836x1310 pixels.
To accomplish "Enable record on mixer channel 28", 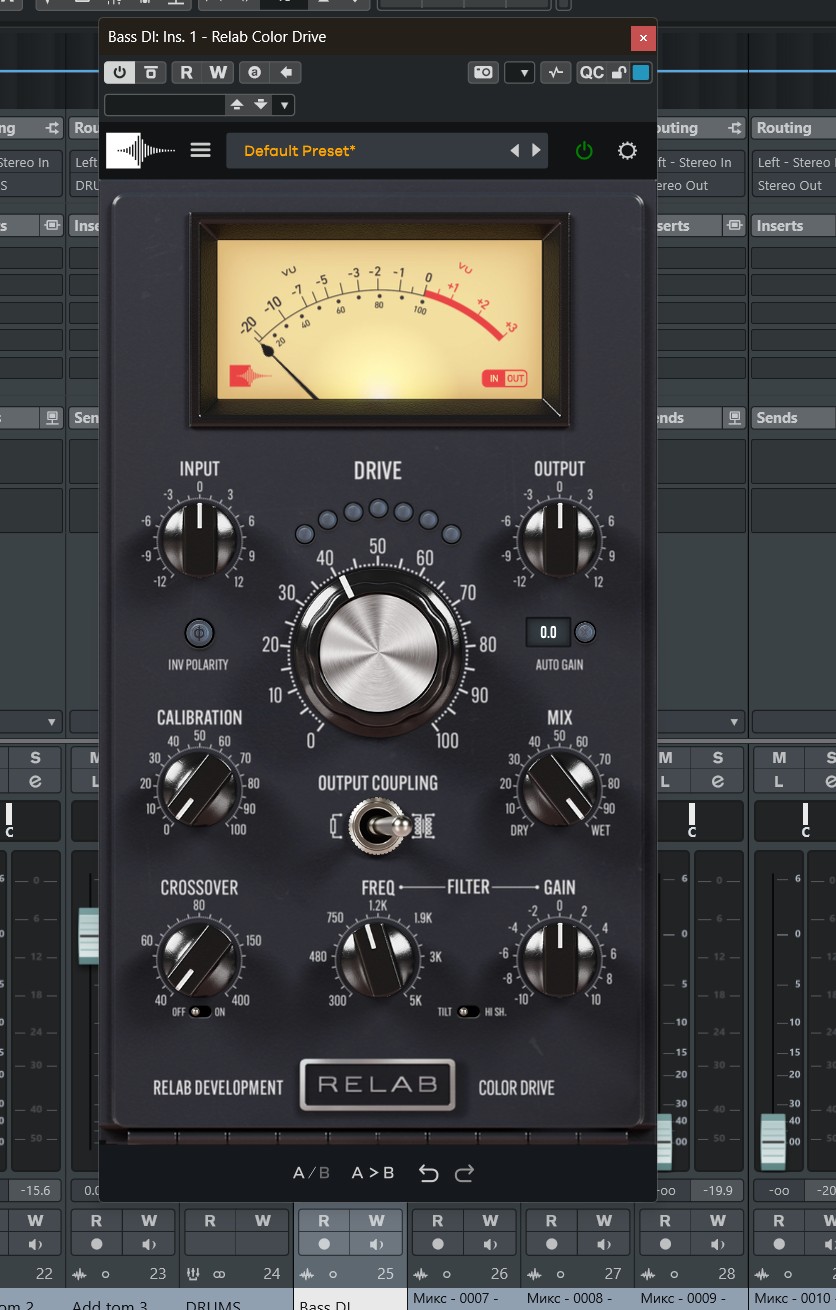I will (665, 1244).
